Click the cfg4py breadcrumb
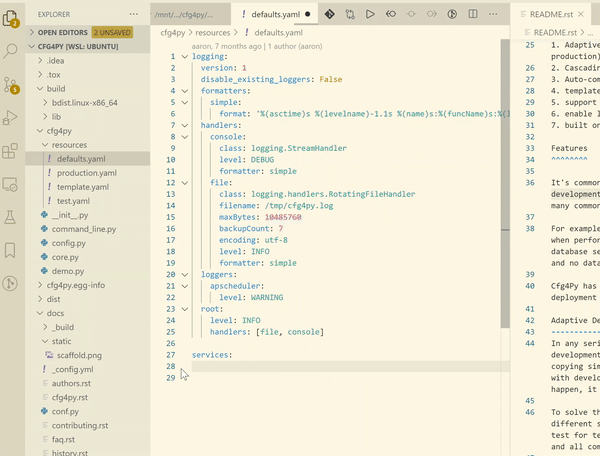600x456 pixels. pyautogui.click(x=173, y=33)
